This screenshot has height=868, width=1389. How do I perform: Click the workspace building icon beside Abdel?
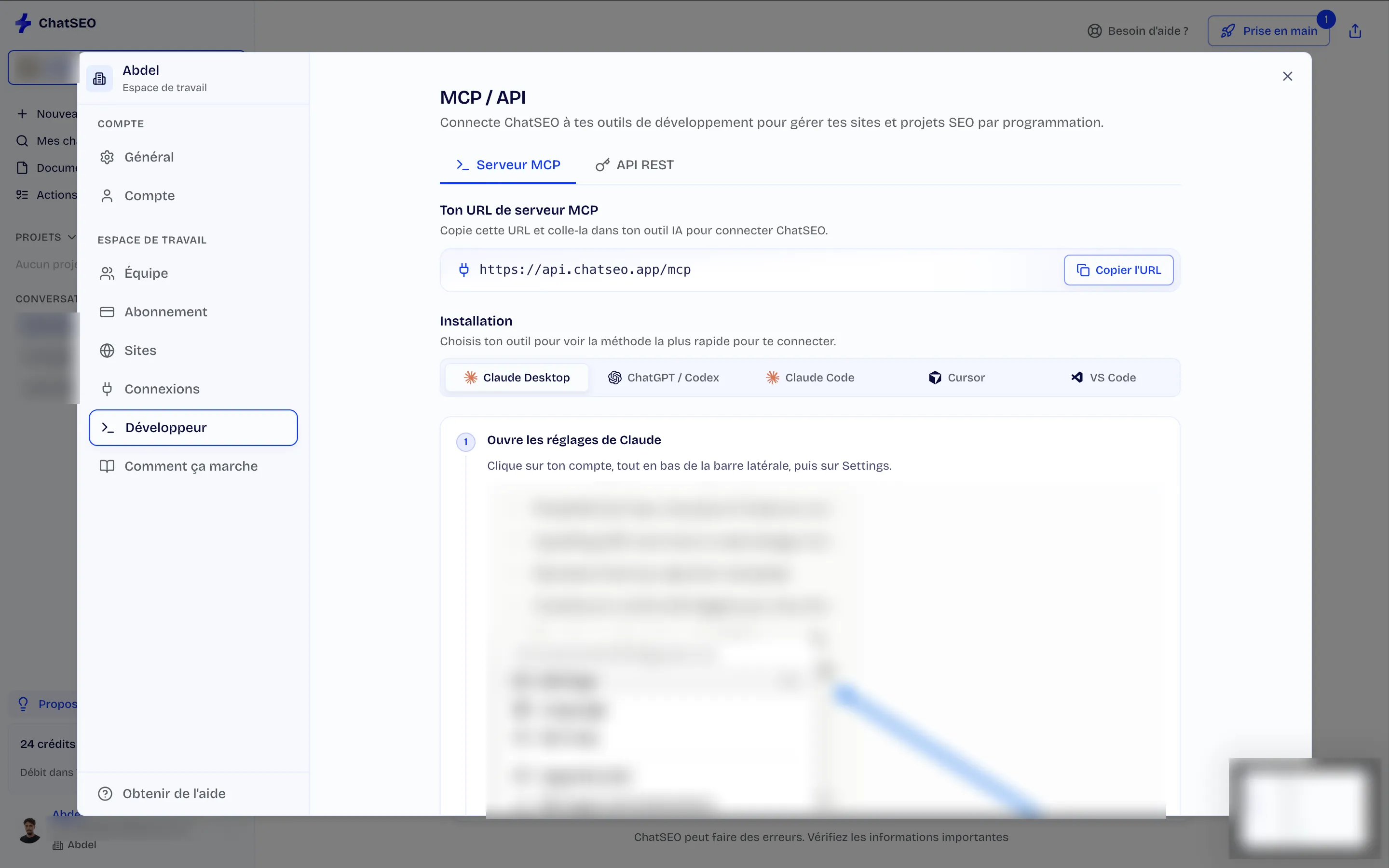tap(99, 79)
